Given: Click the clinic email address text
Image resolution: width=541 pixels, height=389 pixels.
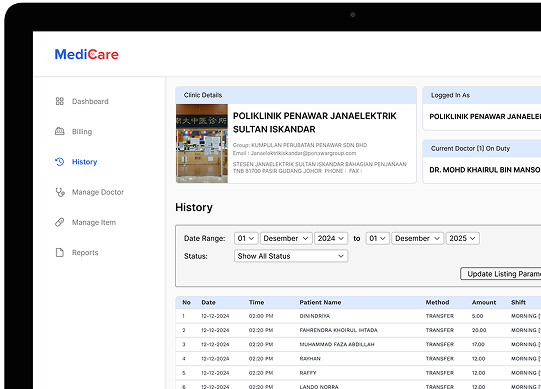Looking at the screenshot, I should pyautogui.click(x=303, y=153).
